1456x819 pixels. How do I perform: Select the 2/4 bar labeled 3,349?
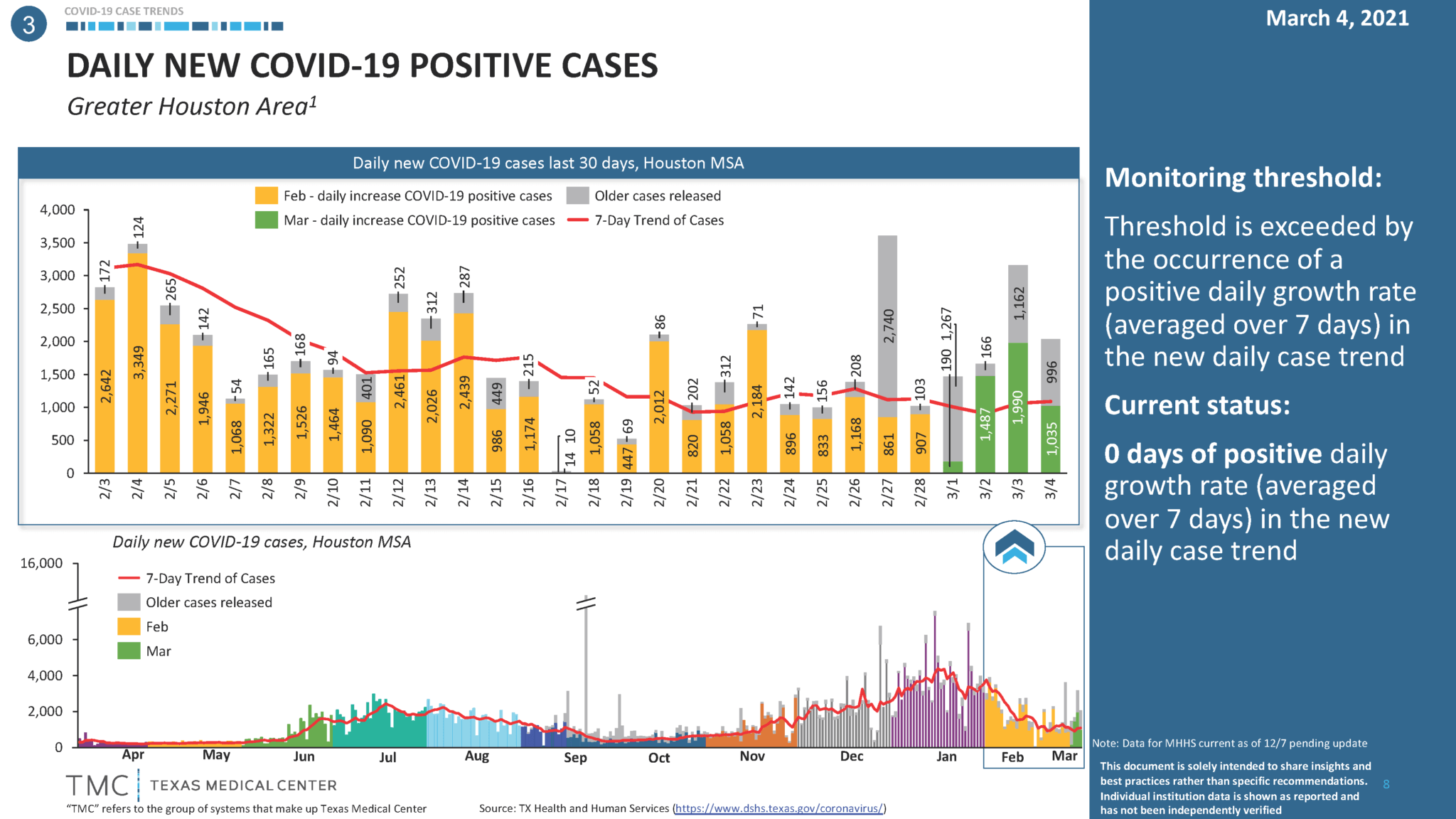click(x=137, y=363)
